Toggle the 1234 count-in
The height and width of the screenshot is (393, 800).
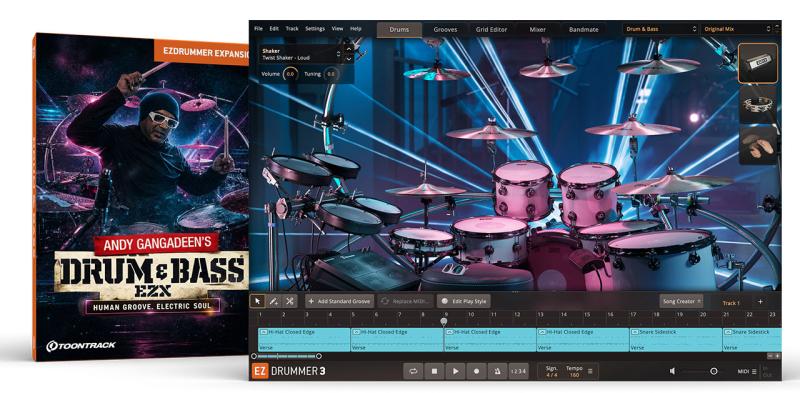pyautogui.click(x=518, y=371)
